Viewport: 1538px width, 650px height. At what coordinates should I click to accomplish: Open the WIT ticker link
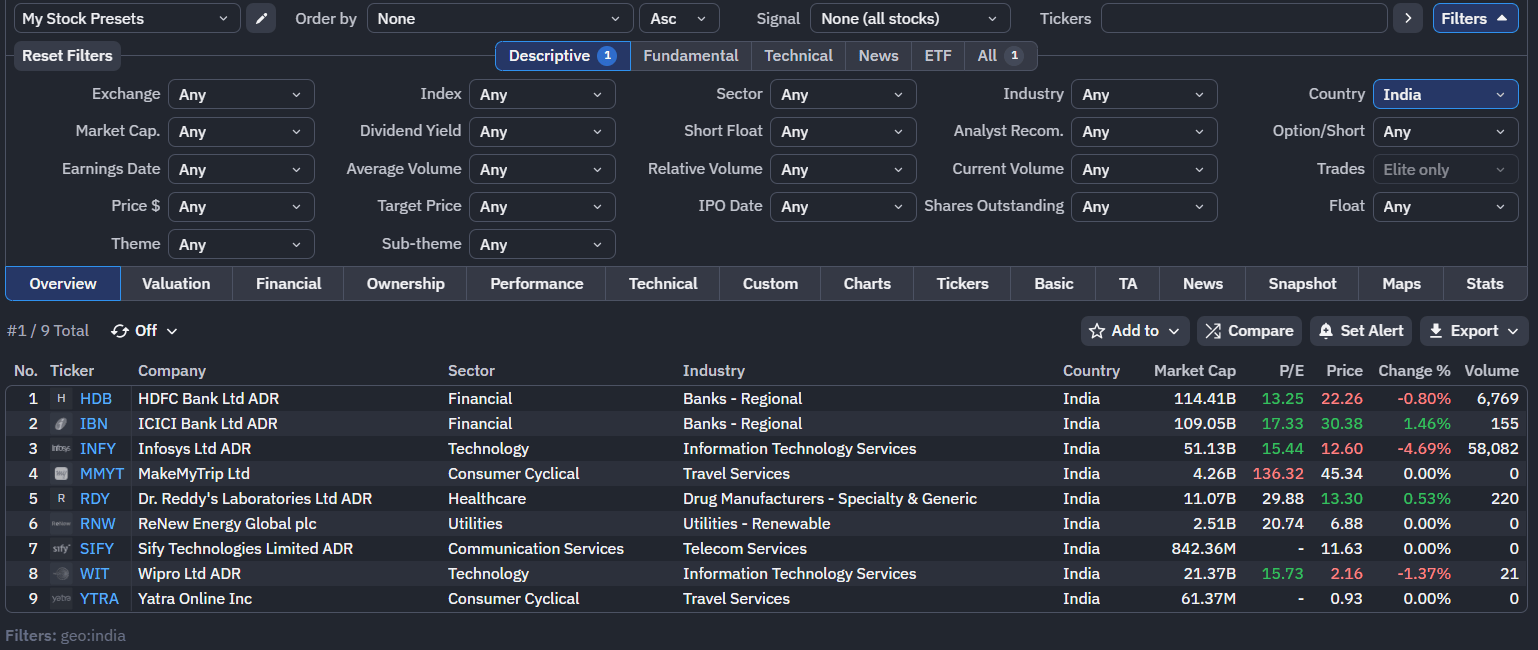pyautogui.click(x=95, y=574)
